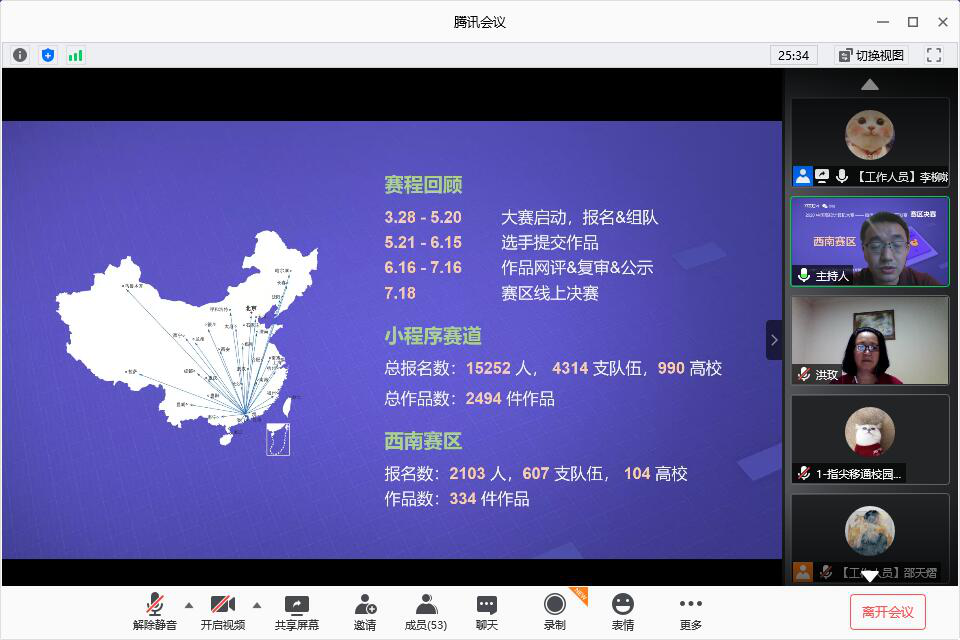The height and width of the screenshot is (640, 960).
Task: Open the Chat (聊天) panel
Action: point(487,612)
